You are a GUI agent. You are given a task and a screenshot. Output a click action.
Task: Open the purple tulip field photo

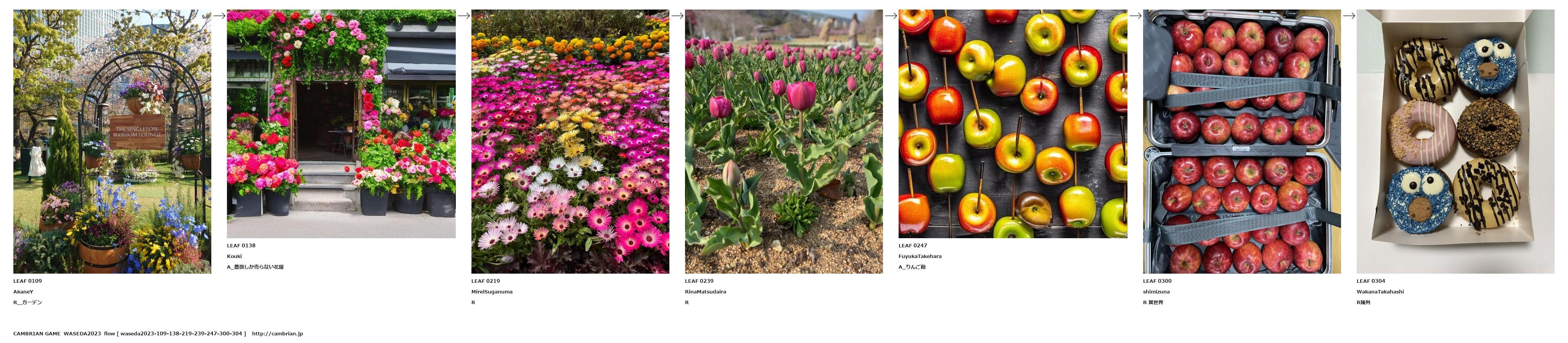[783, 141]
